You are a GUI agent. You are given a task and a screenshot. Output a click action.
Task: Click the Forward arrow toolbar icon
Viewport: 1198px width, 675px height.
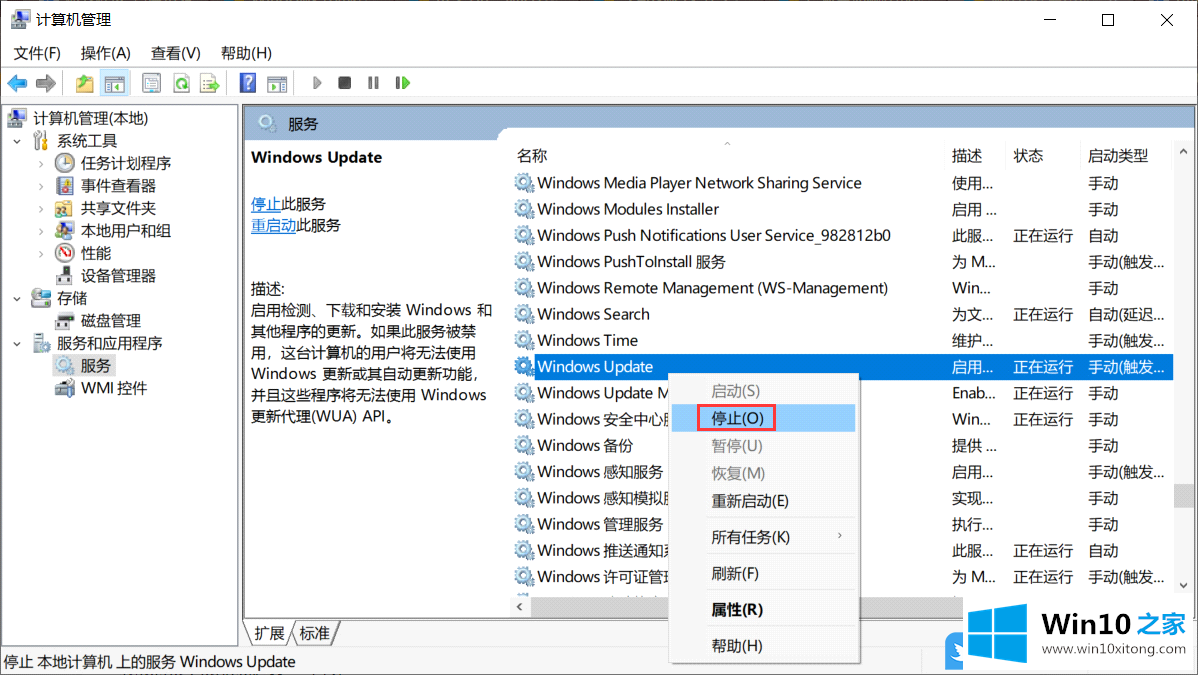[46, 83]
